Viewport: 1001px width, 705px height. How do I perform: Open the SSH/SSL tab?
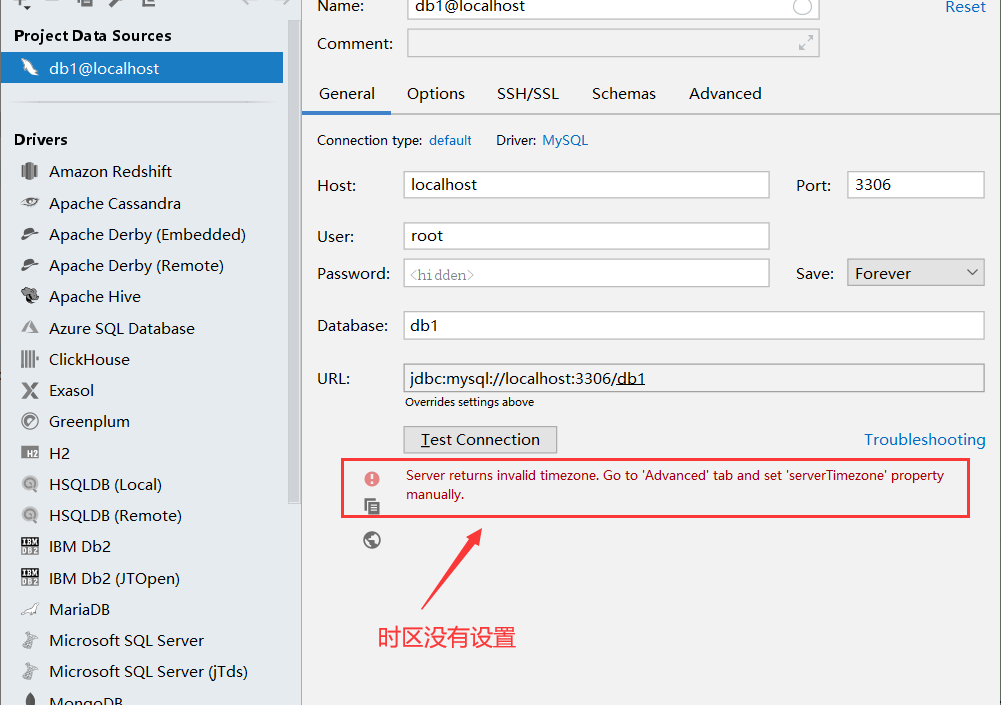pos(528,93)
